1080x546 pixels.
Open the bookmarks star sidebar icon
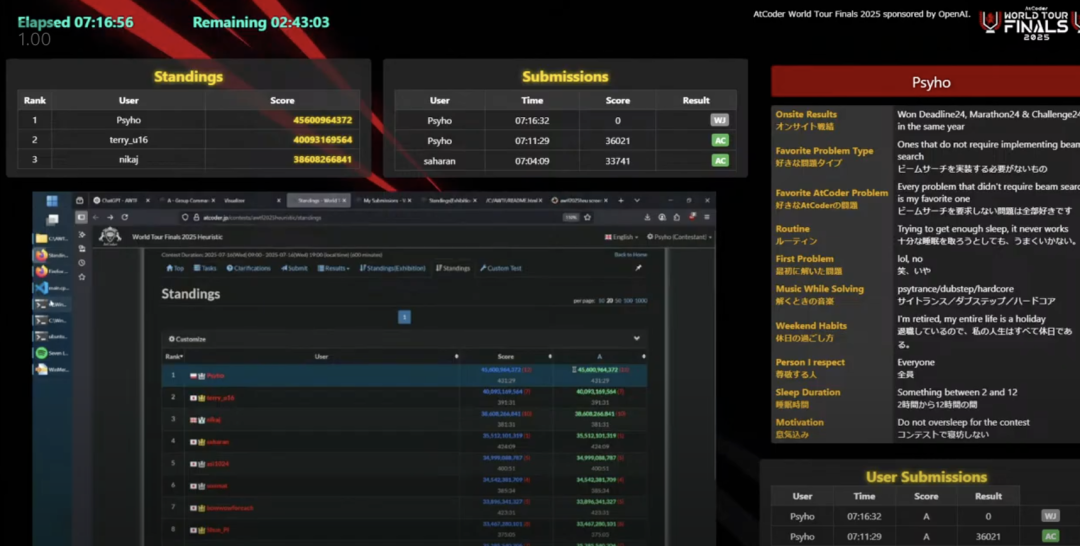click(x=82, y=277)
